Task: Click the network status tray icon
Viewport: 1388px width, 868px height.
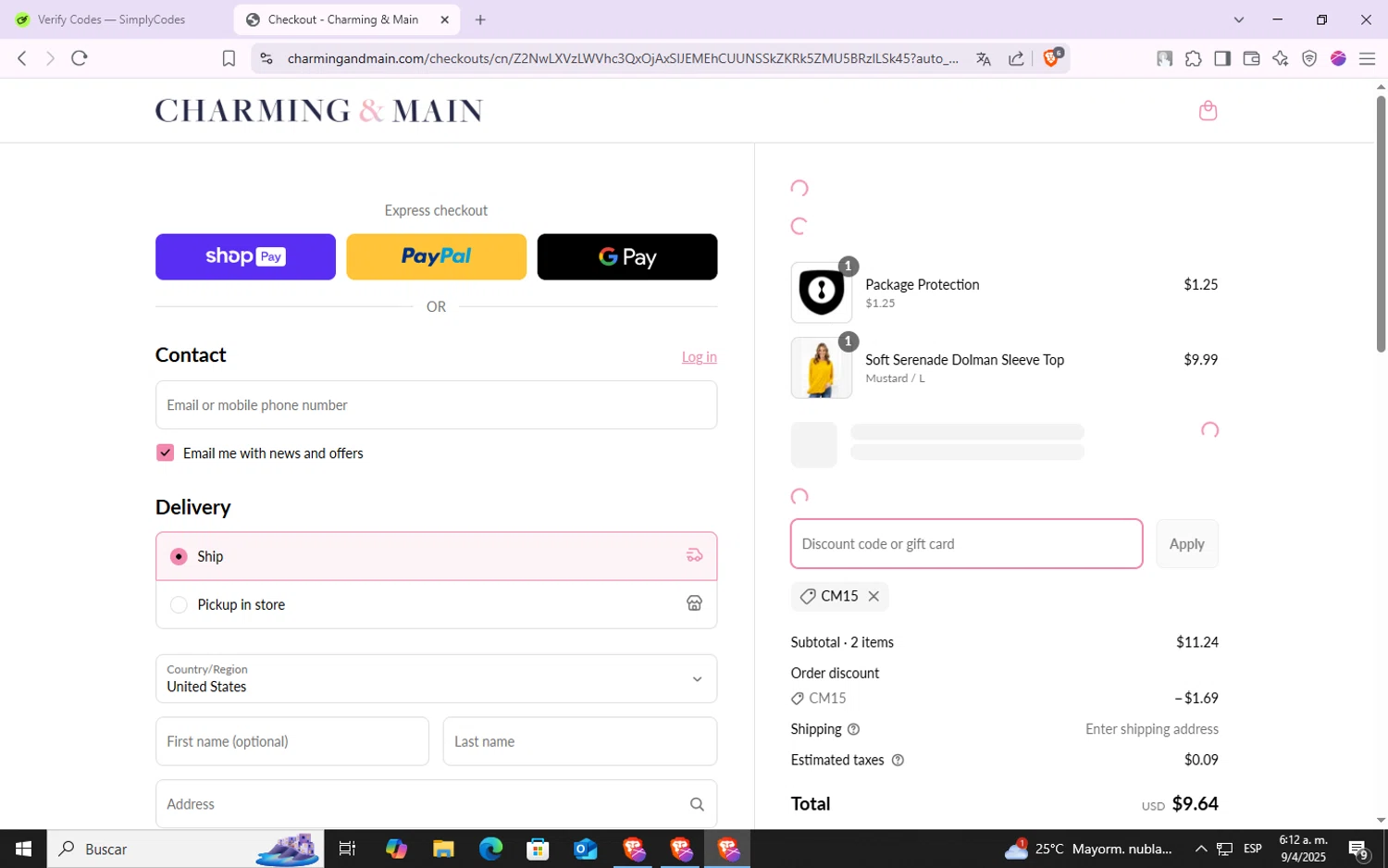Action: [1224, 849]
